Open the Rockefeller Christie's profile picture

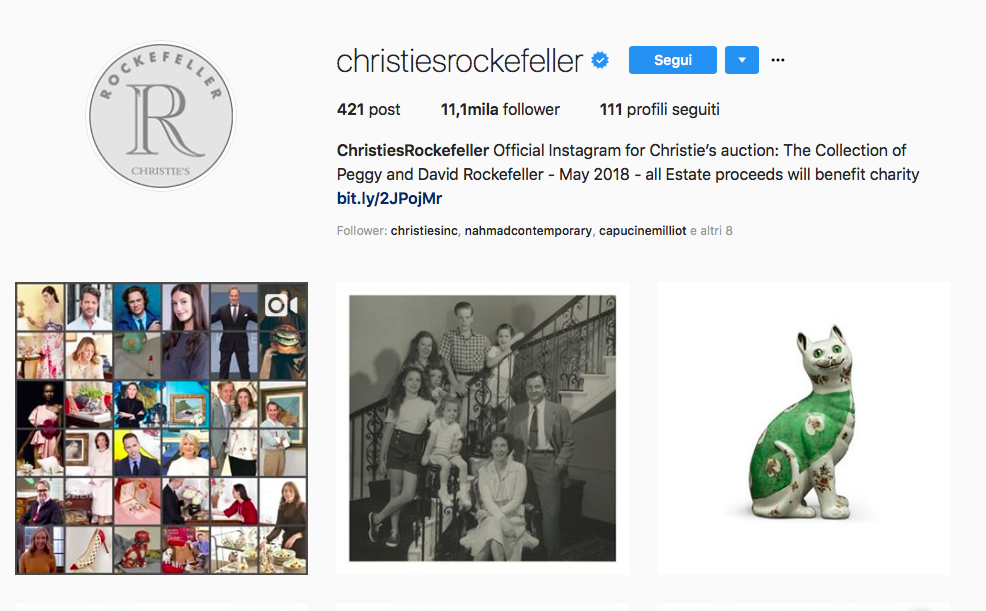(x=161, y=116)
